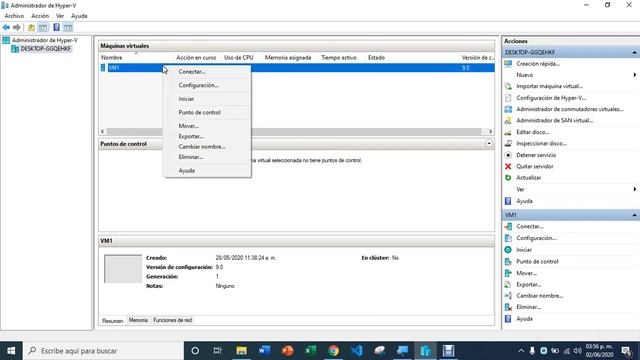Click green Actualizar icon
This screenshot has height=360, width=640.
508,178
